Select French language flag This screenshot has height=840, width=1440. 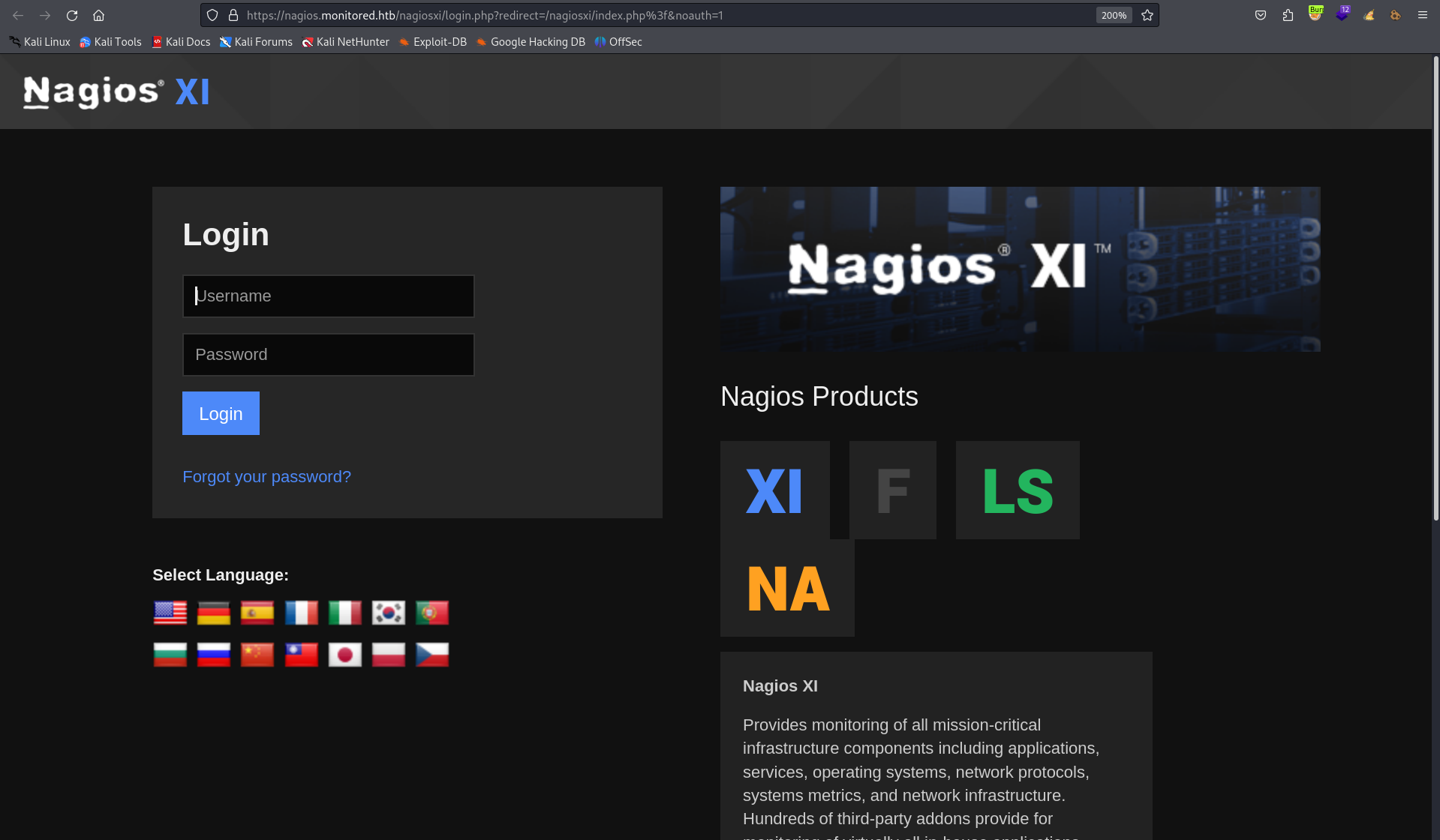click(302, 613)
